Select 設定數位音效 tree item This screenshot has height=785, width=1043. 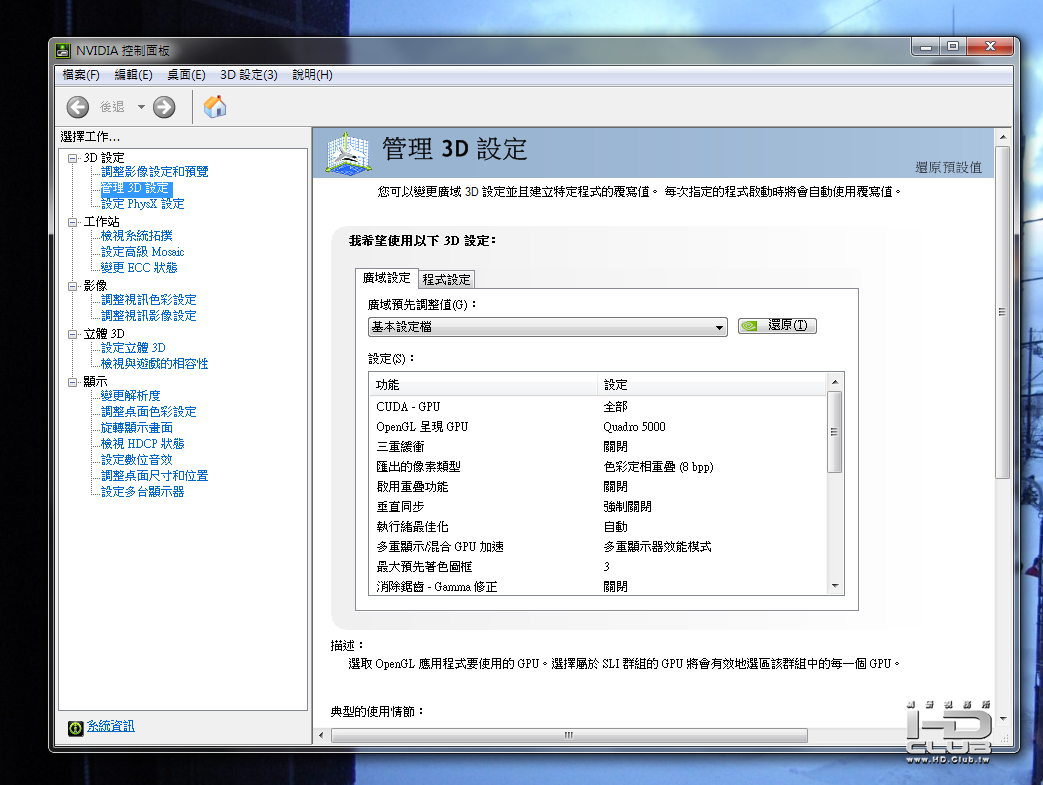click(x=136, y=460)
